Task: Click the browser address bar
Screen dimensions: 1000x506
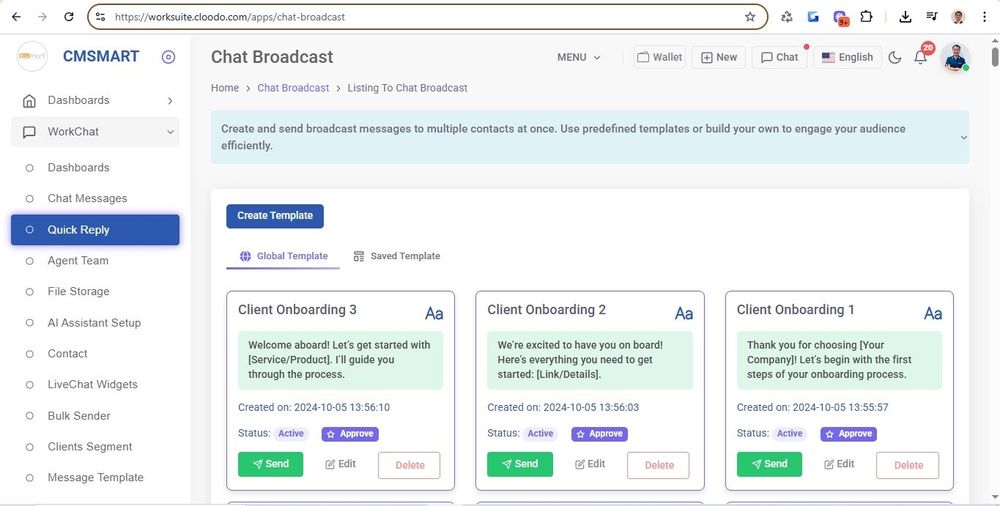Action: tap(420, 17)
